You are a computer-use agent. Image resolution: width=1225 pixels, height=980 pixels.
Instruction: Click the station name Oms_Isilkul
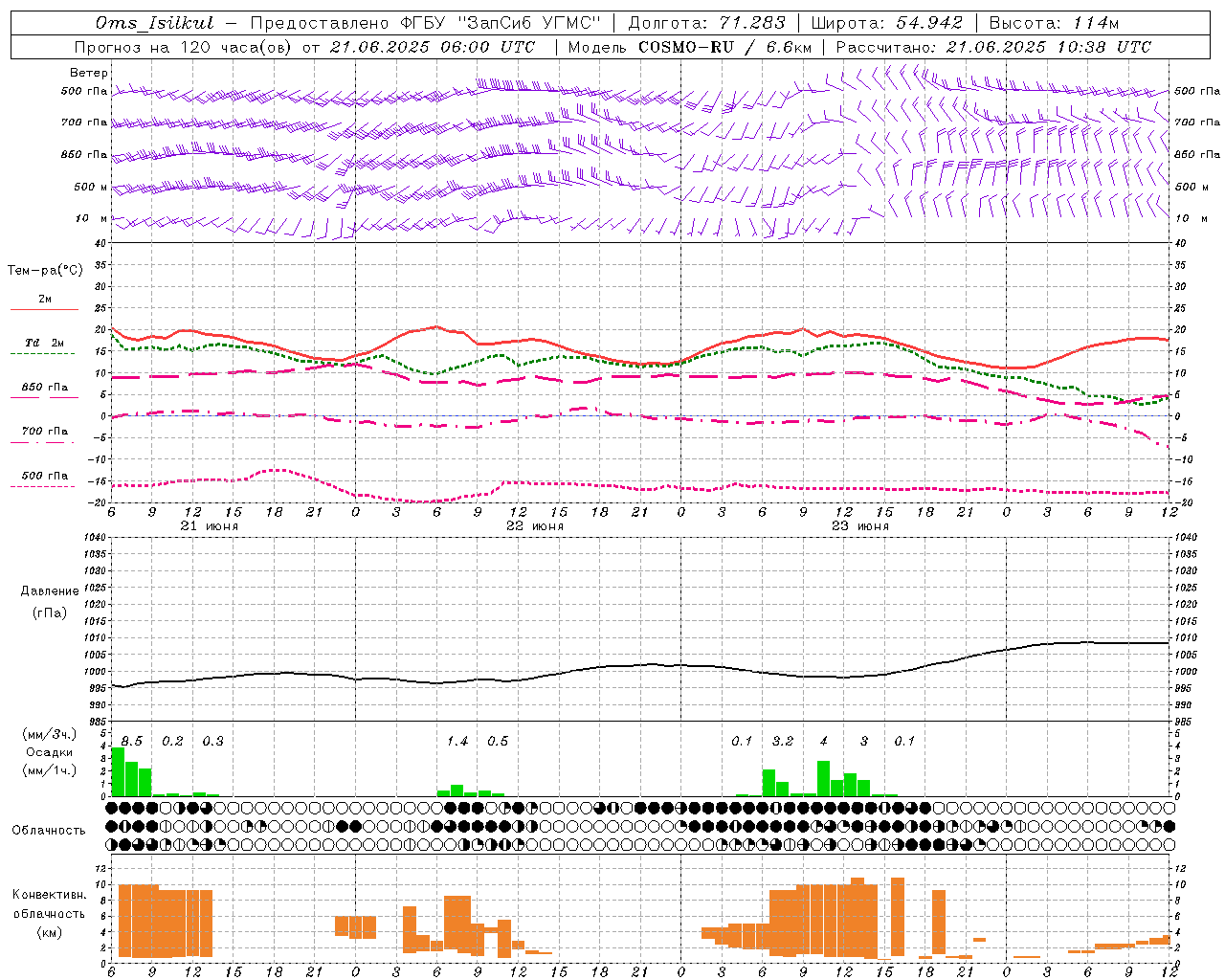154,23
